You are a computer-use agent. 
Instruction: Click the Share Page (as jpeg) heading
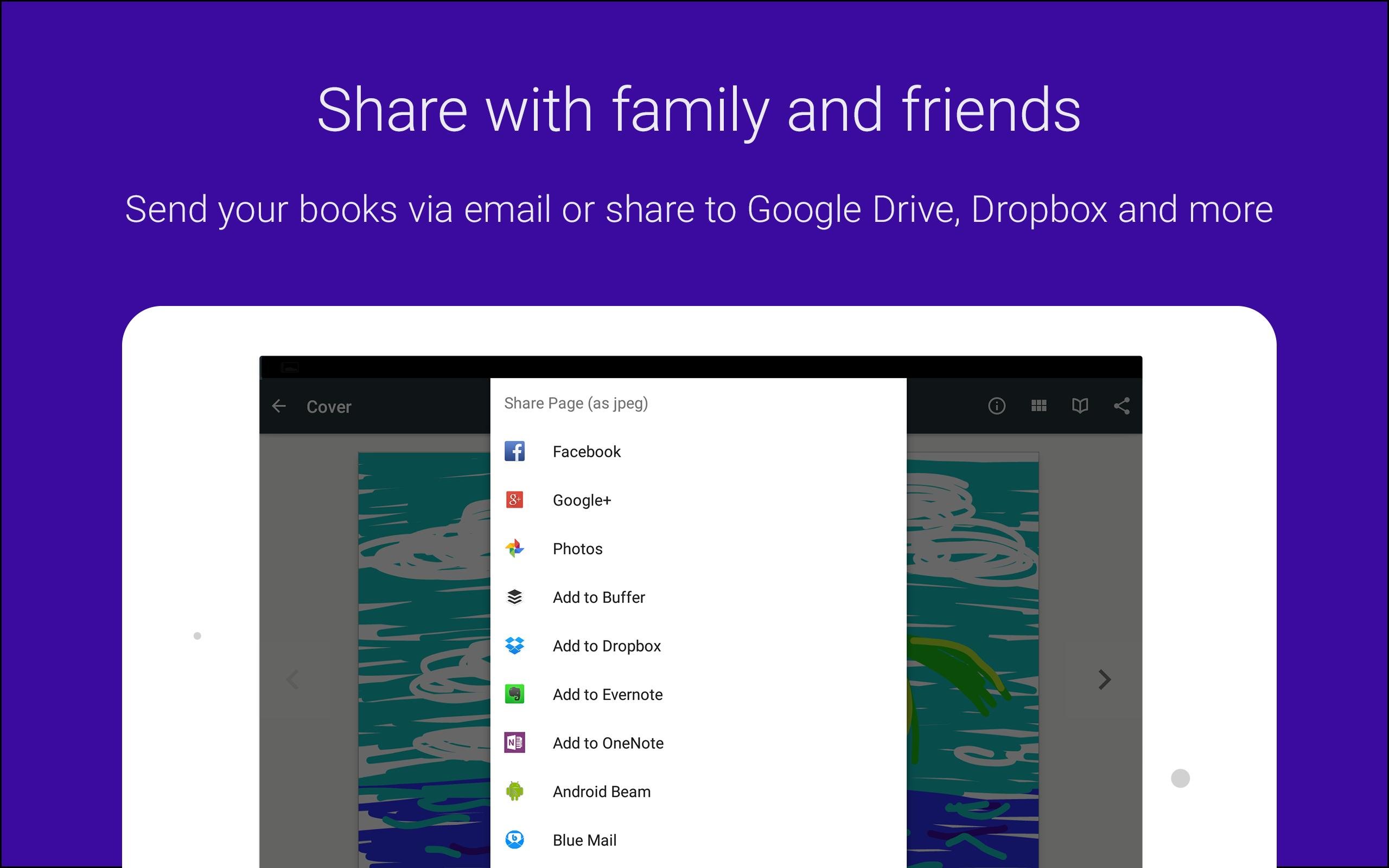point(576,403)
